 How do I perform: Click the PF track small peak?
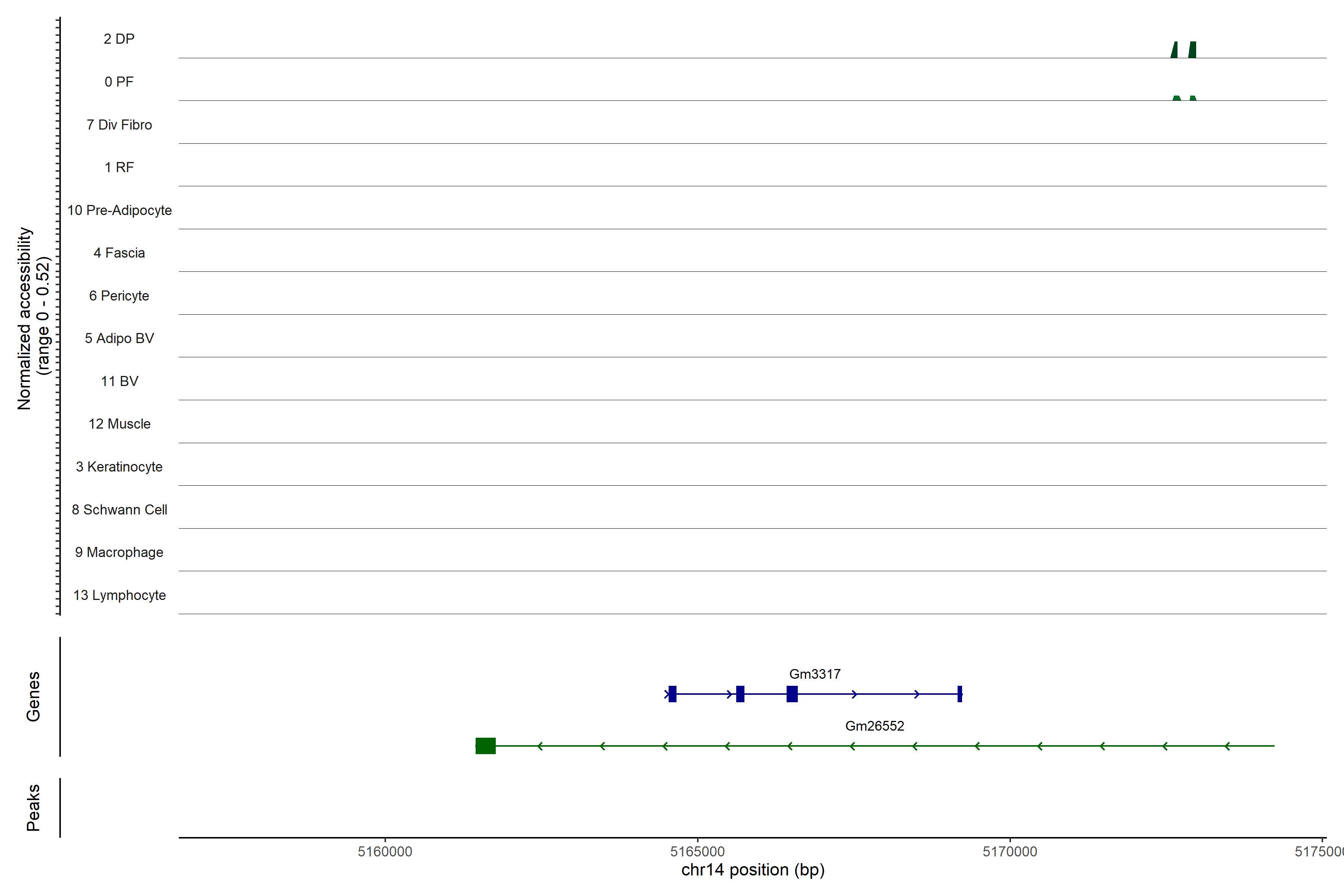point(1177,98)
